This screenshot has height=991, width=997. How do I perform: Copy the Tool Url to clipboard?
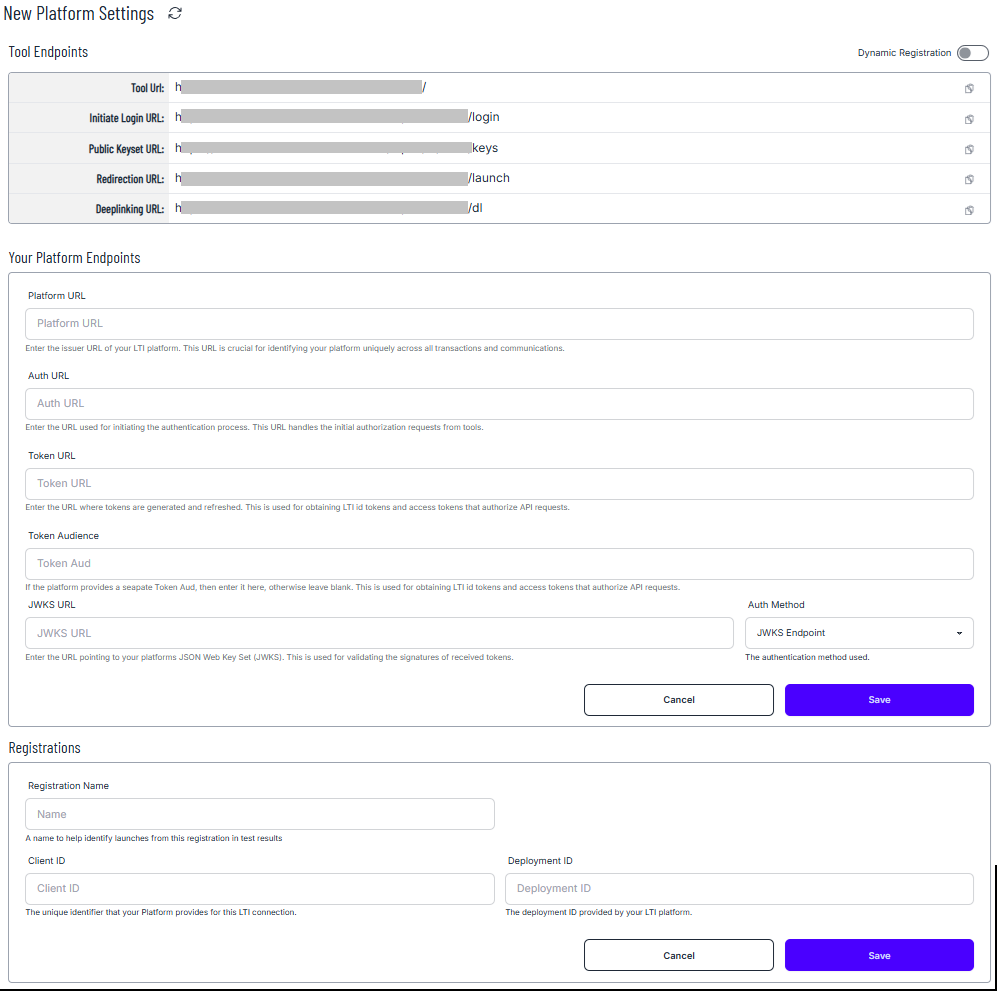pos(968,88)
